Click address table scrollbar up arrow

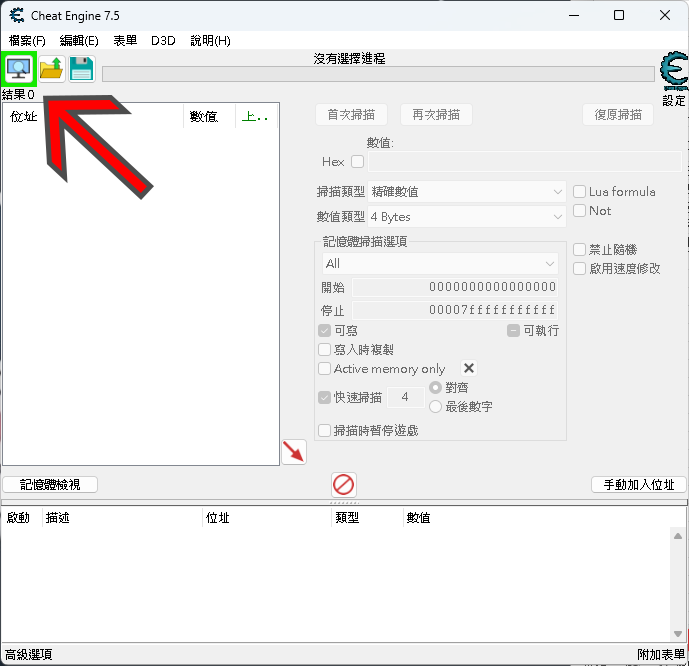point(678,536)
